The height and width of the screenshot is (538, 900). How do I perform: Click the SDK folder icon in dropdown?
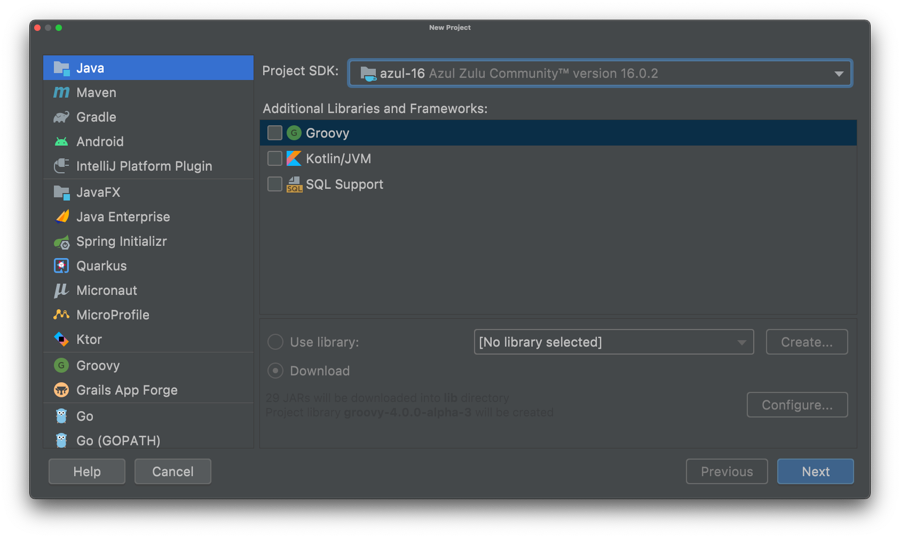[x=368, y=74]
